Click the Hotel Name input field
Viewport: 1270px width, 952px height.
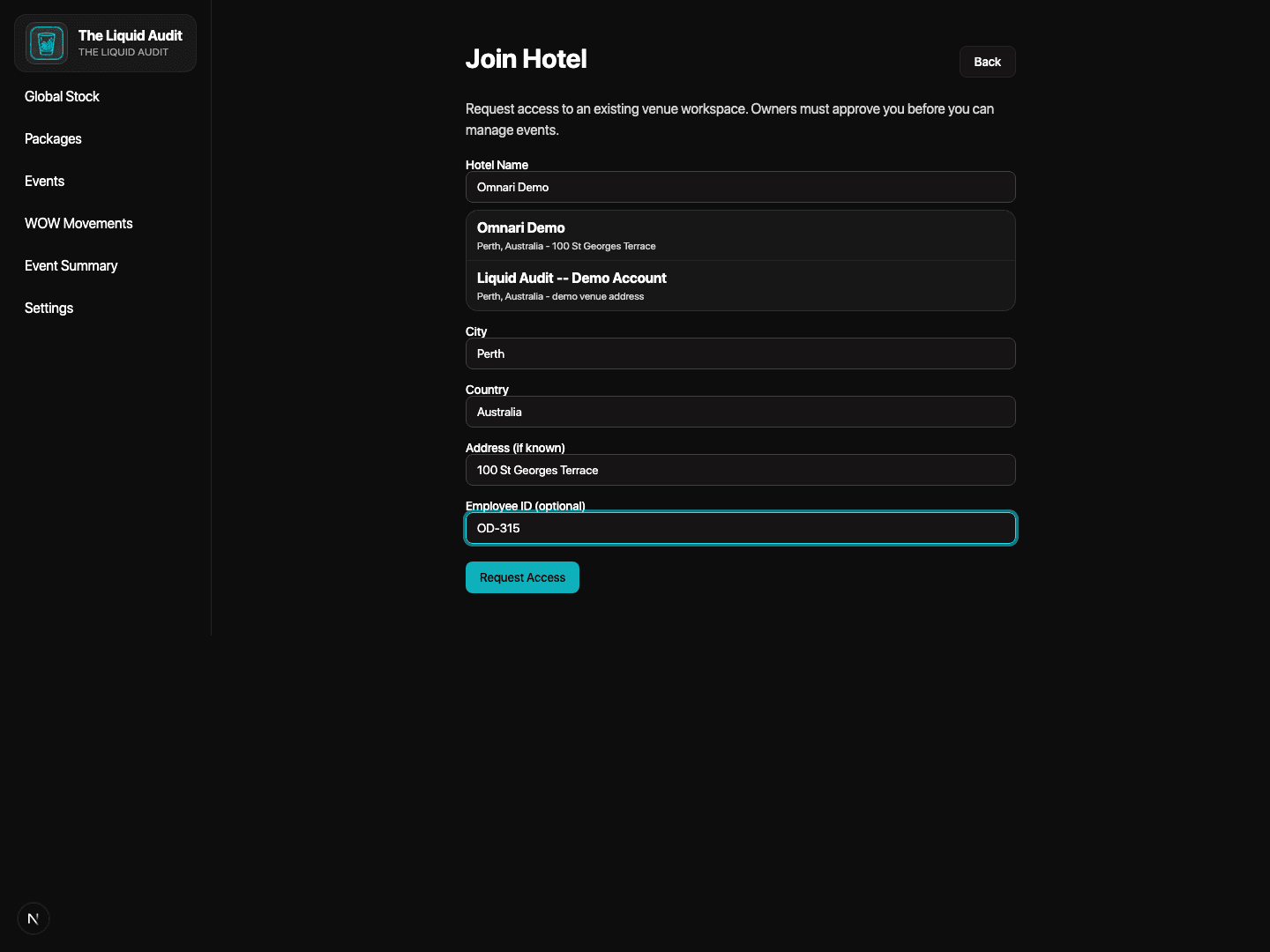[740, 187]
